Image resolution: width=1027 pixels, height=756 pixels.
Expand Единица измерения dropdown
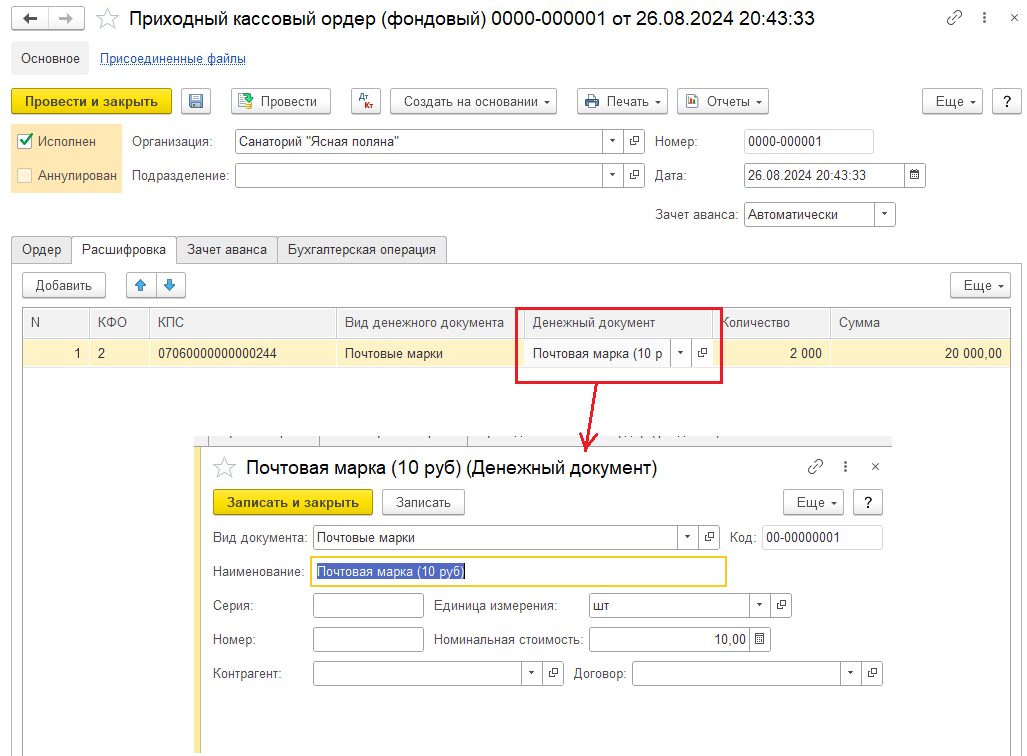pos(760,605)
